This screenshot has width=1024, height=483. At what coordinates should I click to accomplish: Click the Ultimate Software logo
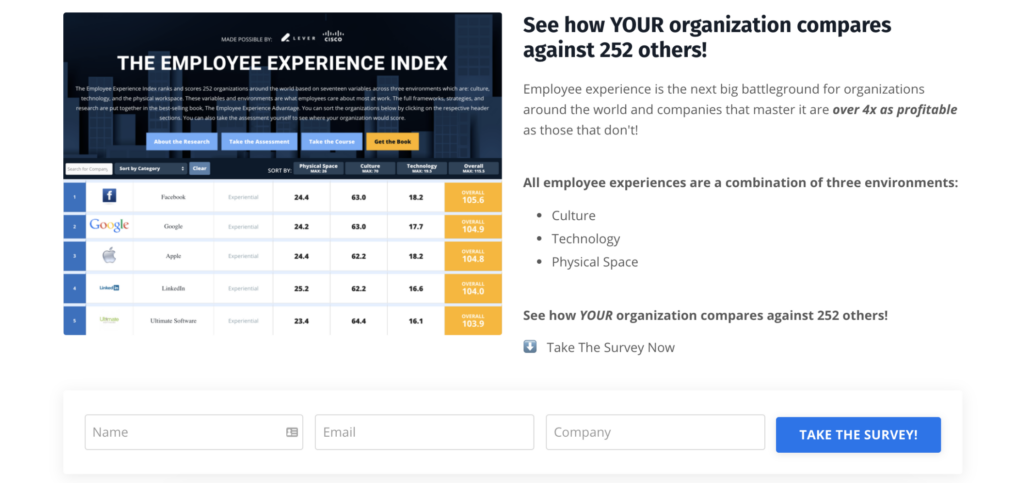click(x=109, y=320)
